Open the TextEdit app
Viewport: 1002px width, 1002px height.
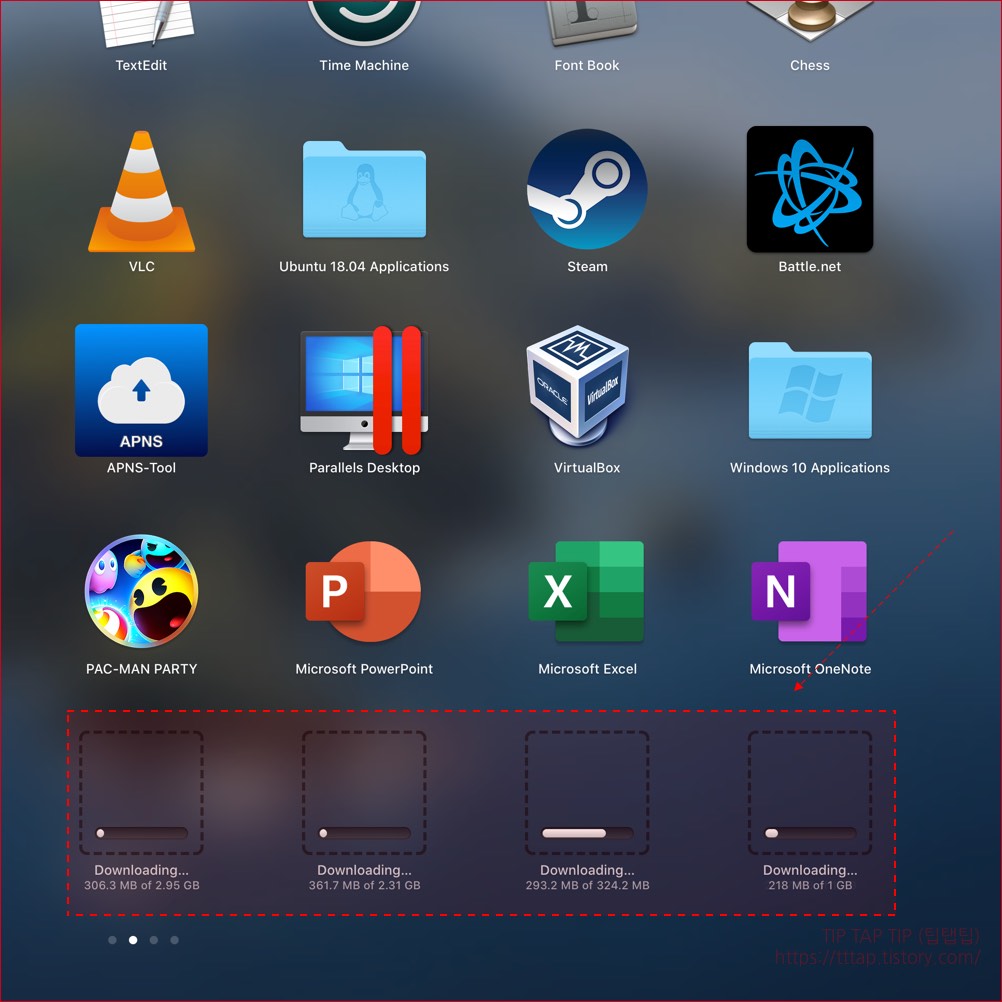[146, 24]
